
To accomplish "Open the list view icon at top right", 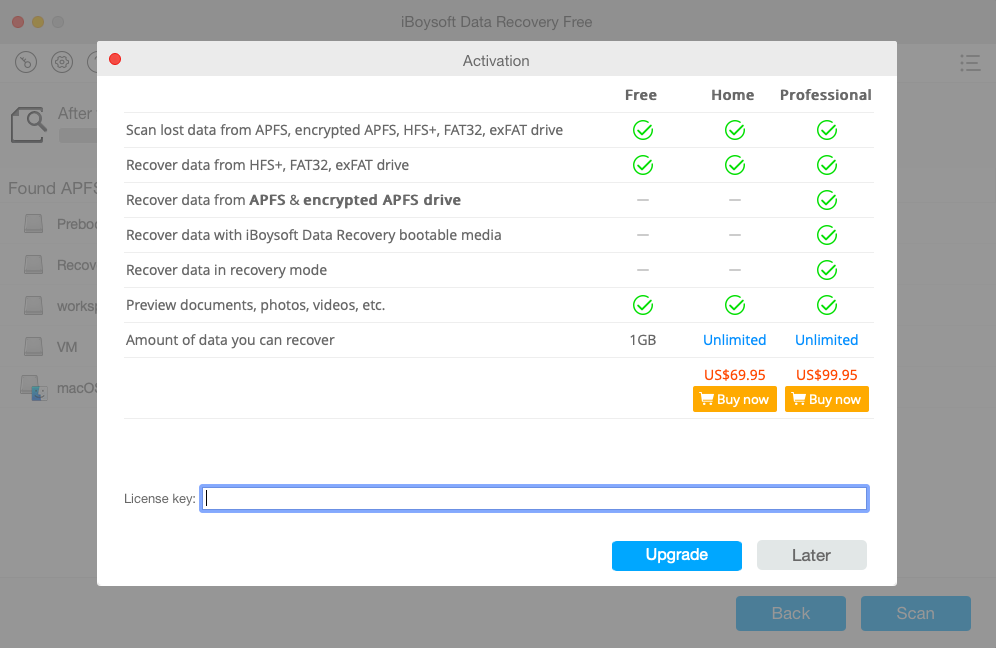I will [x=969, y=62].
